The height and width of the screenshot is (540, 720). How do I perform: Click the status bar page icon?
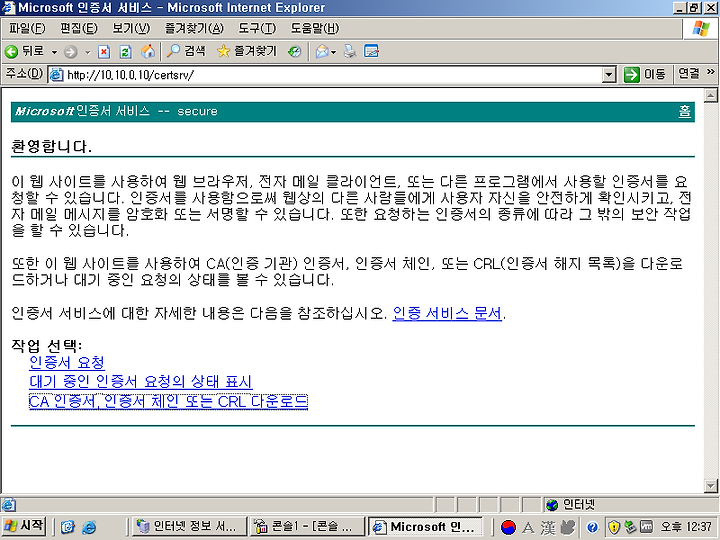coord(8,505)
